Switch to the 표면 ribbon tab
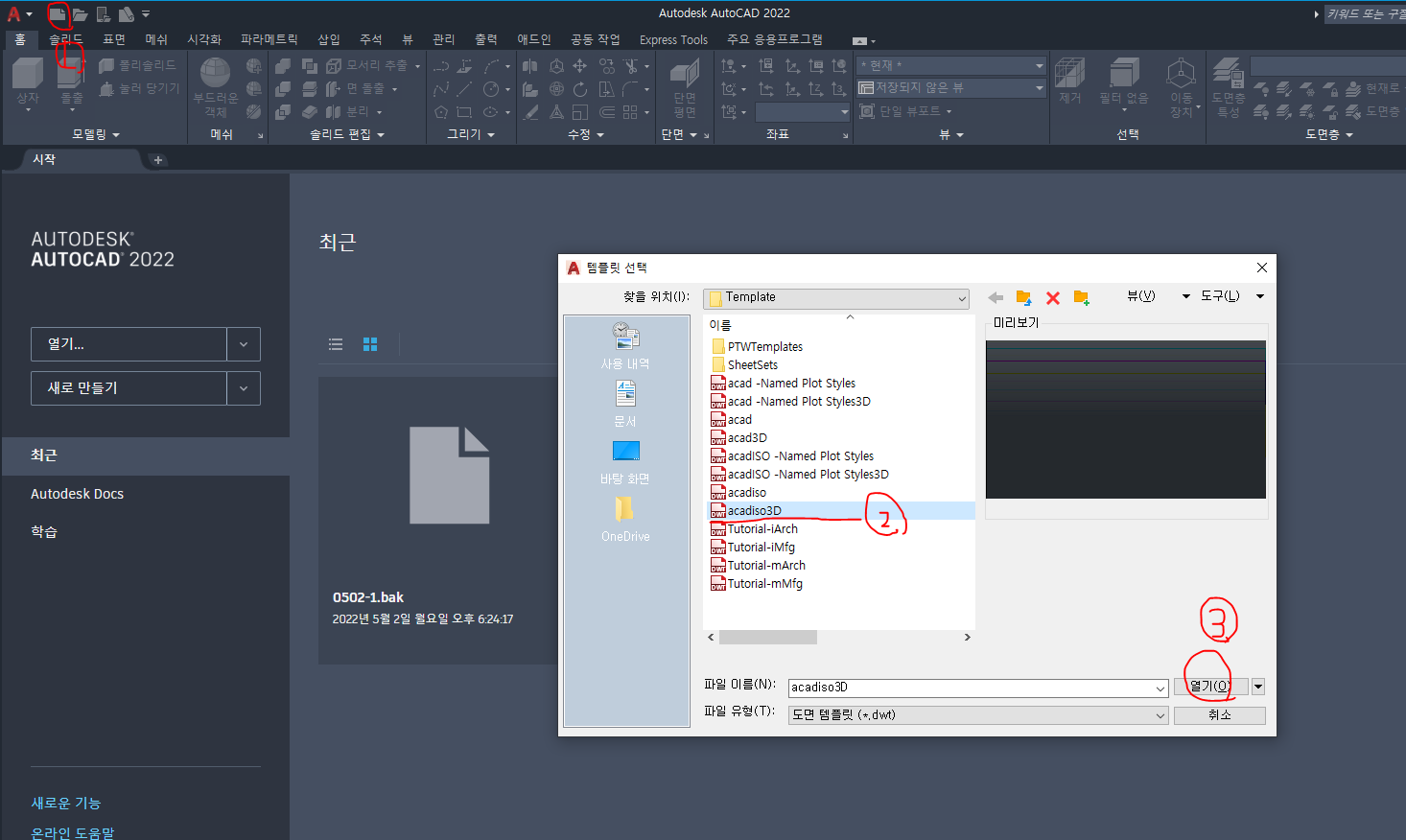 coord(114,39)
